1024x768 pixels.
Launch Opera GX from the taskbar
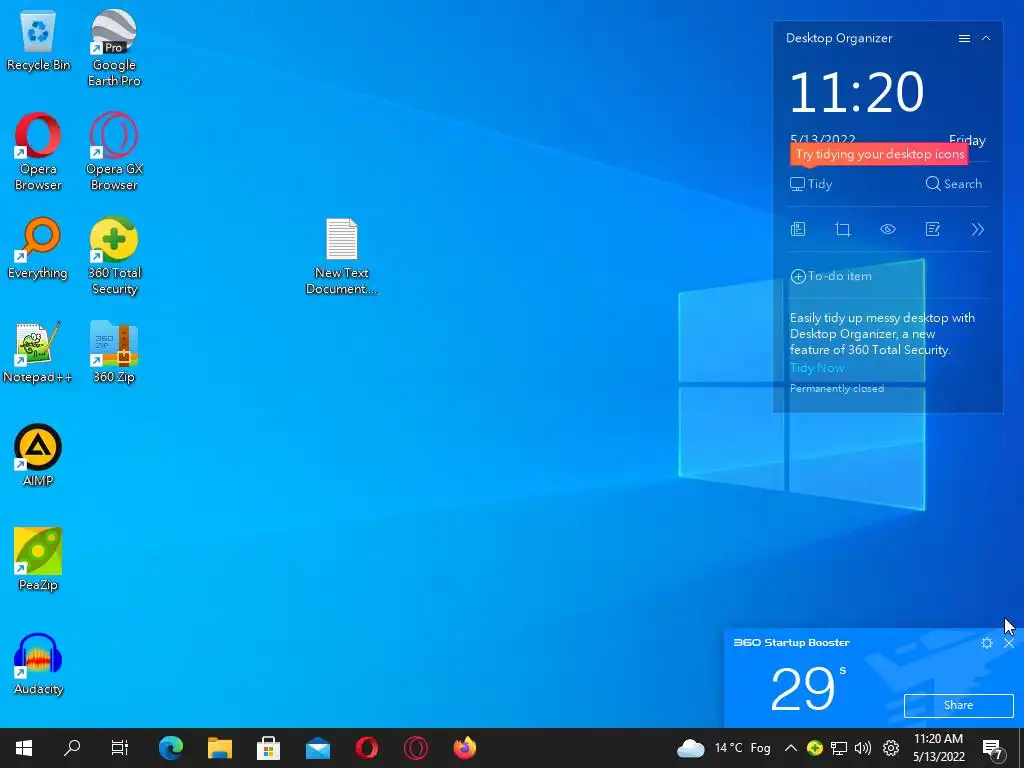click(416, 748)
